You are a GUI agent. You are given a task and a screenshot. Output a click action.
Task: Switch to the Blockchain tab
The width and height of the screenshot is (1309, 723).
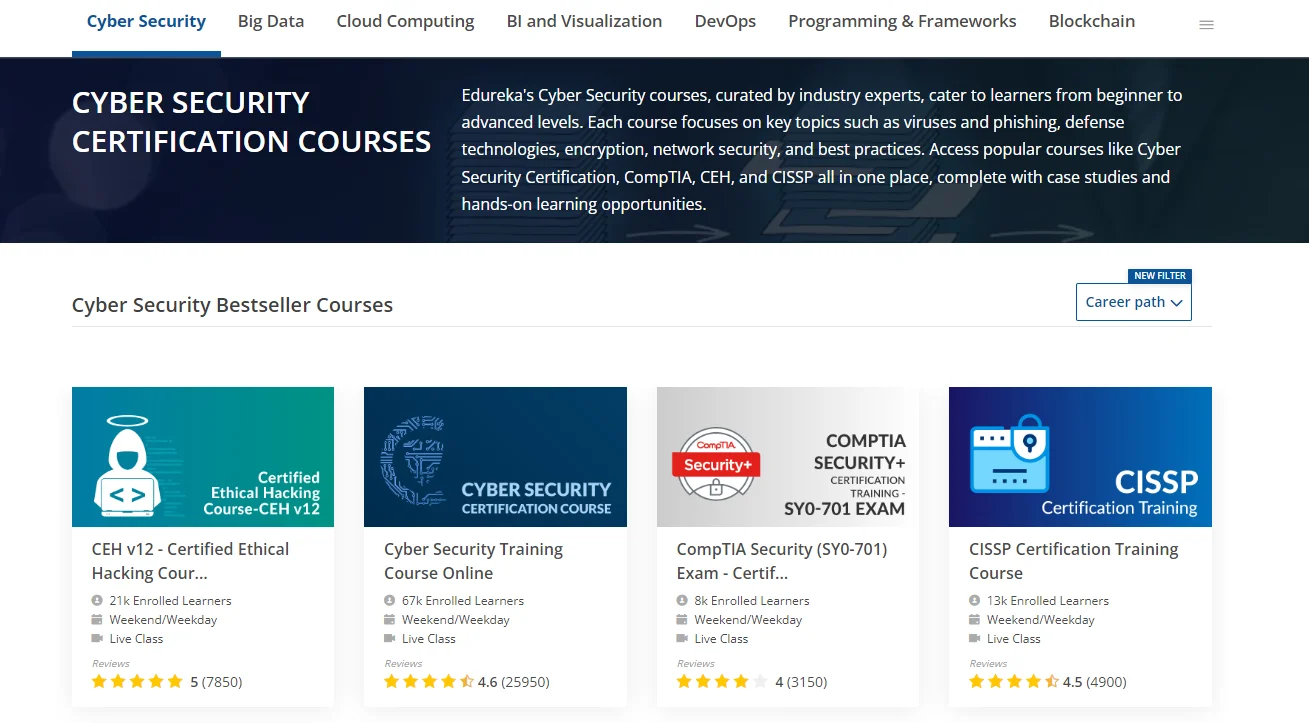click(x=1092, y=21)
